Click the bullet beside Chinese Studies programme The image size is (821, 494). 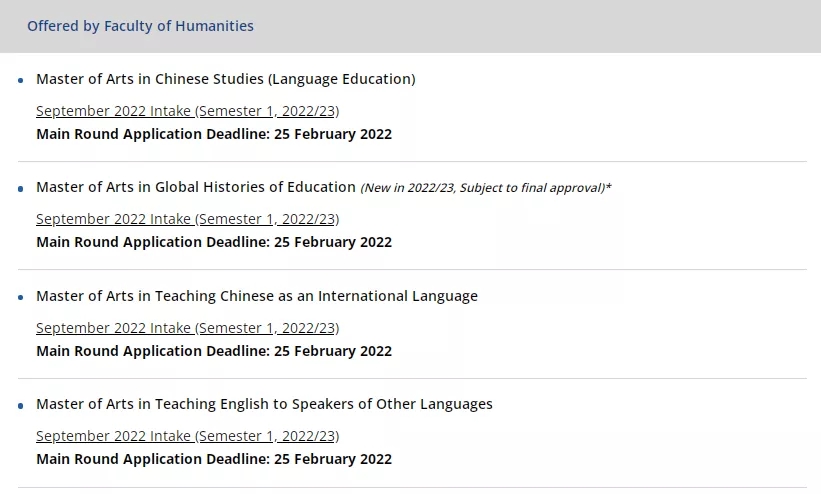(x=20, y=81)
